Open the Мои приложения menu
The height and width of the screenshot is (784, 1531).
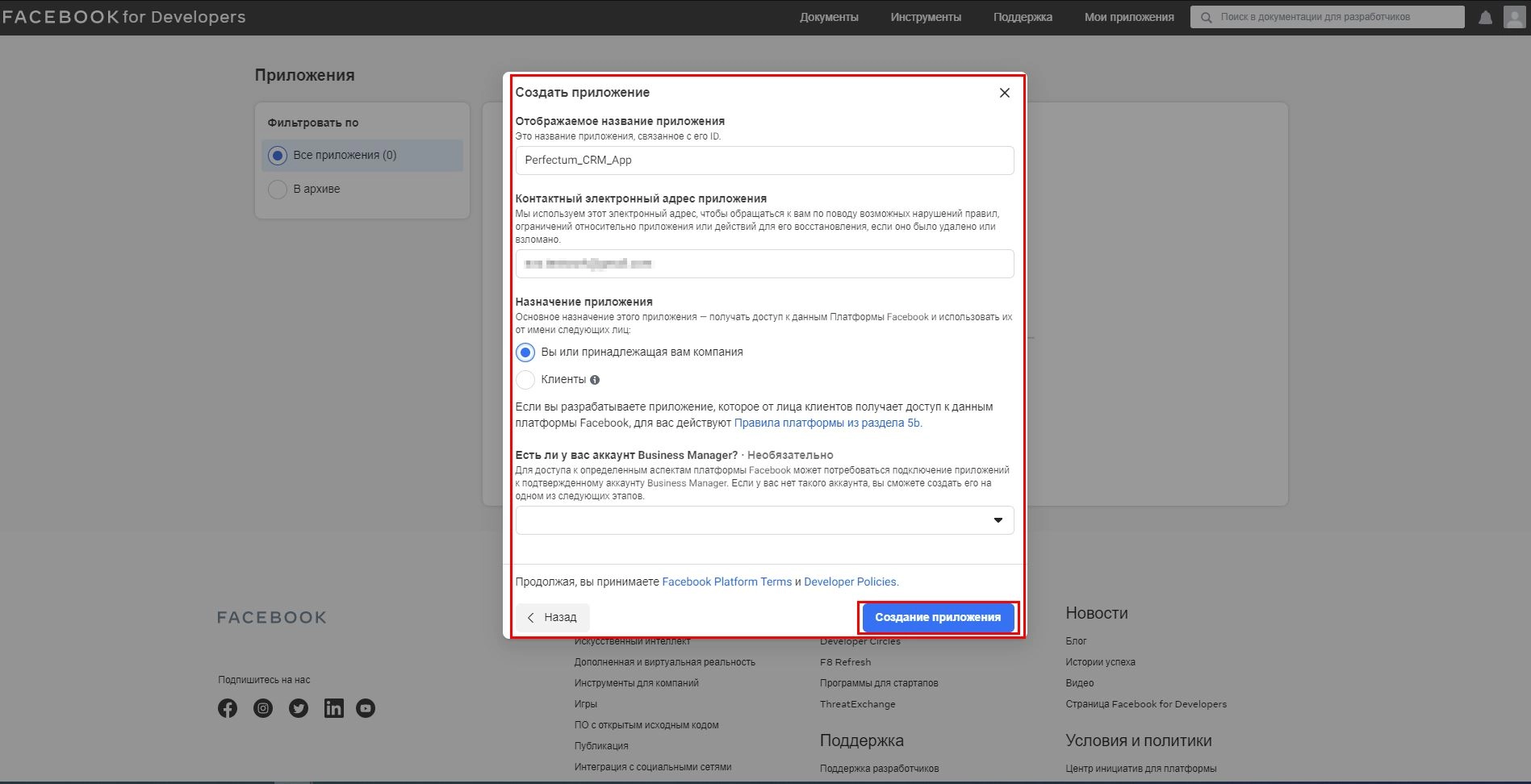click(1129, 17)
